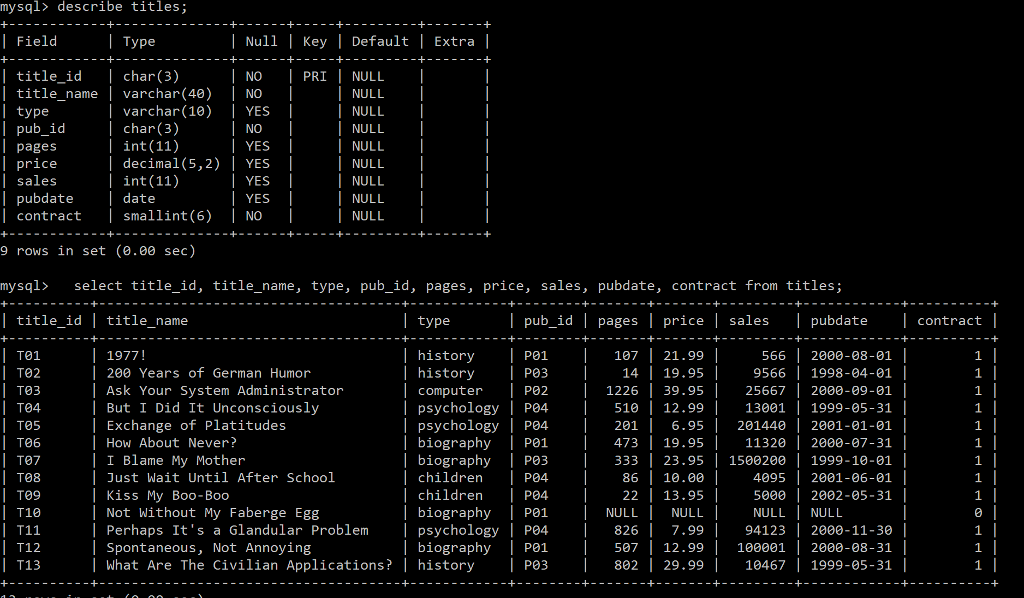Select the psychology type for T04
1024x598 pixels.
[458, 407]
